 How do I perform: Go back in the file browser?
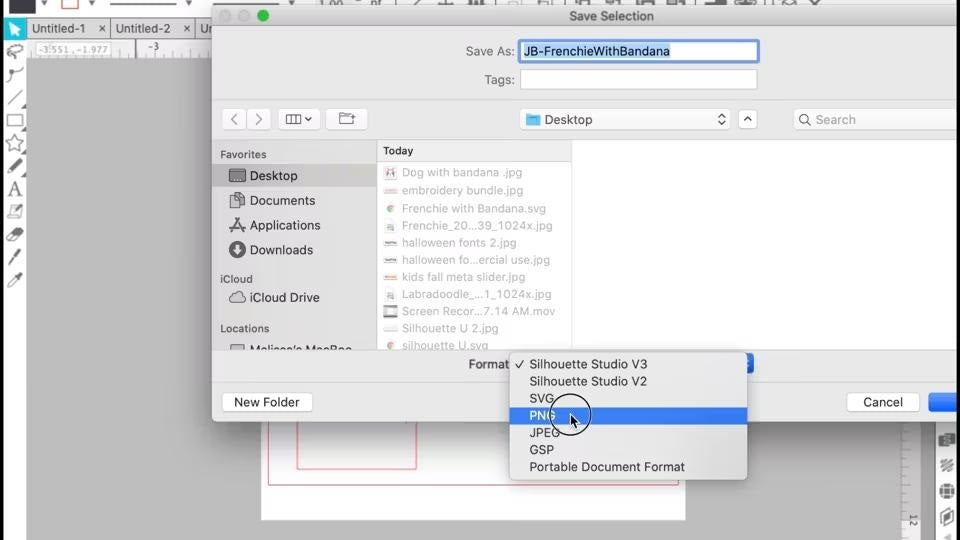click(x=234, y=119)
